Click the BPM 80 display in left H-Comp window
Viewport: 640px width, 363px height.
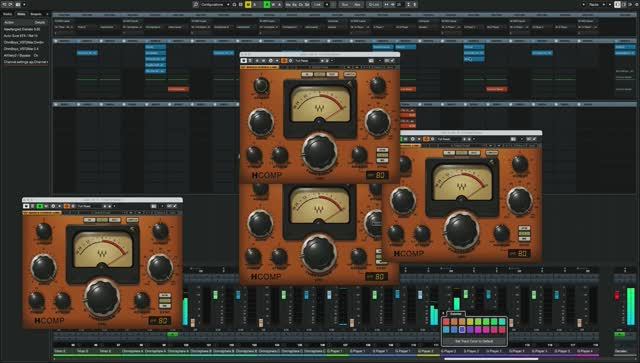(x=160, y=321)
